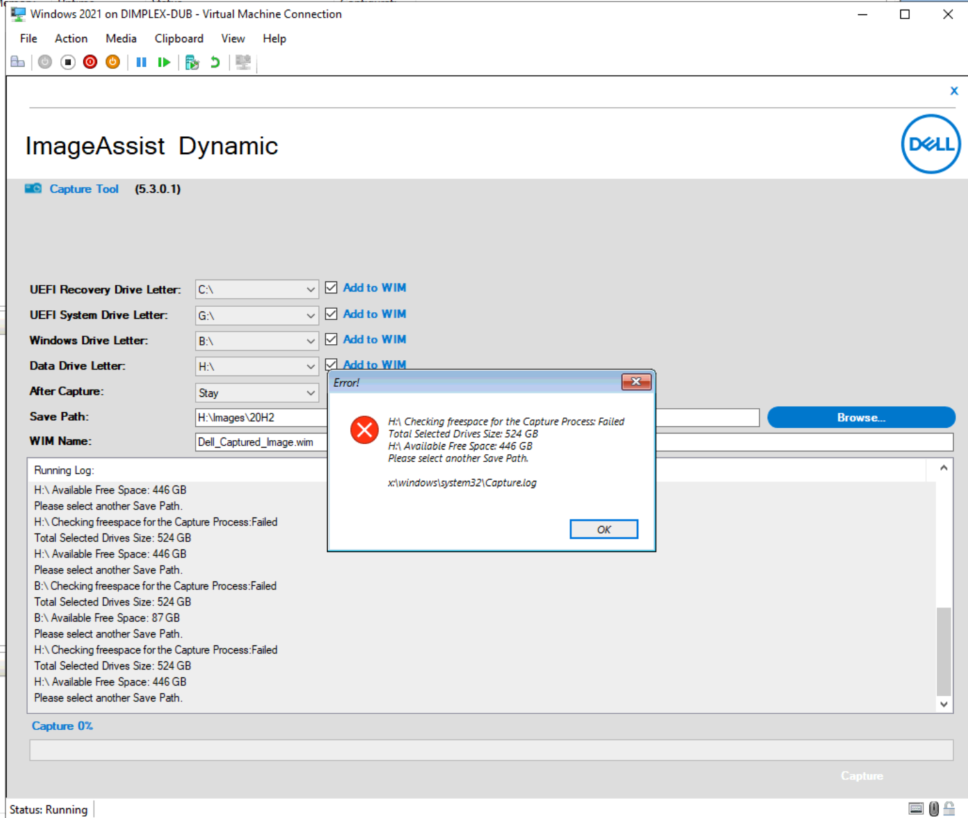The height and width of the screenshot is (818, 968).
Task: Click the "x:\windows\system32\Capture.log" path text
Action: coord(462,482)
